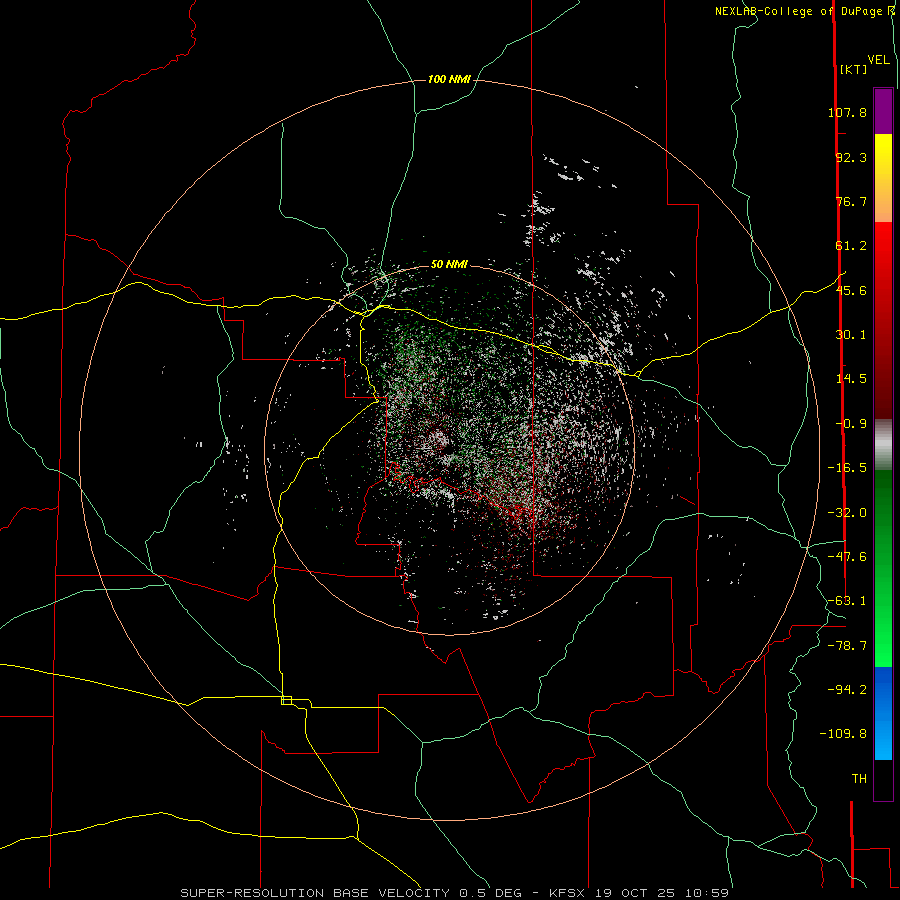Select the 92.3 scale value

click(x=851, y=157)
